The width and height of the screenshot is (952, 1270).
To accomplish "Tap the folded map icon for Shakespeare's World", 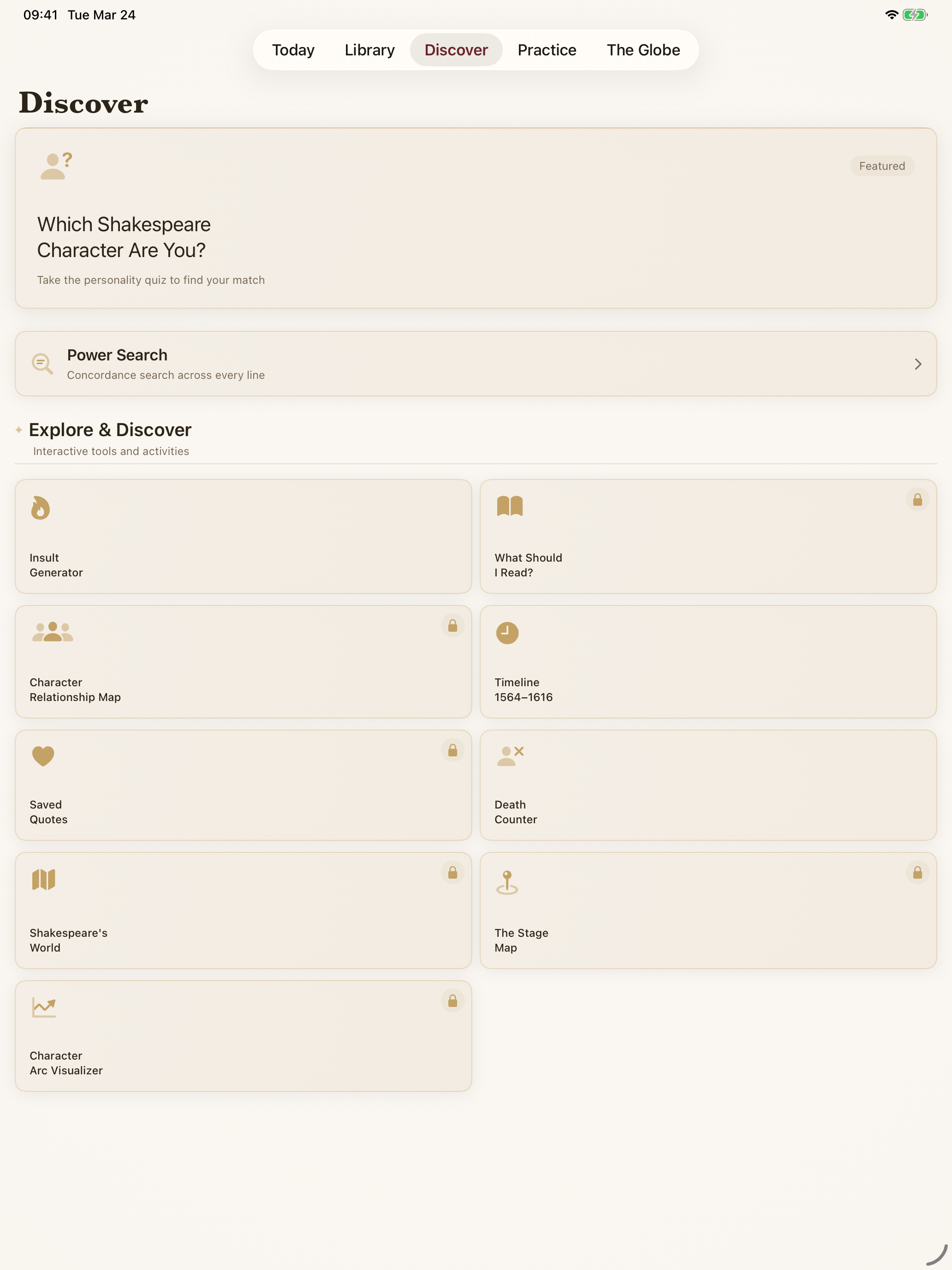I will 44,879.
